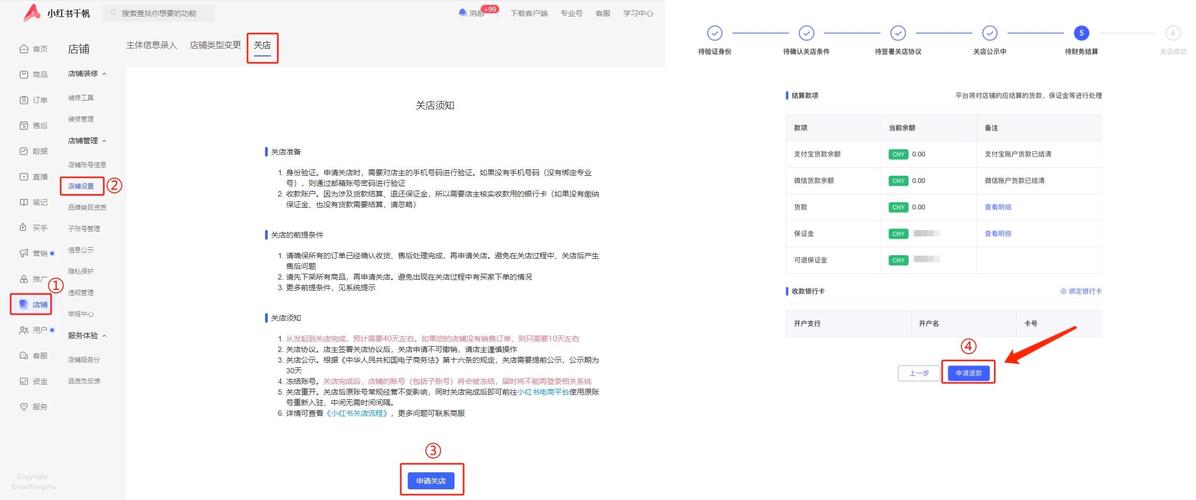Click the 开户支行 column header
The height and width of the screenshot is (500, 1196).
pyautogui.click(x=847, y=323)
